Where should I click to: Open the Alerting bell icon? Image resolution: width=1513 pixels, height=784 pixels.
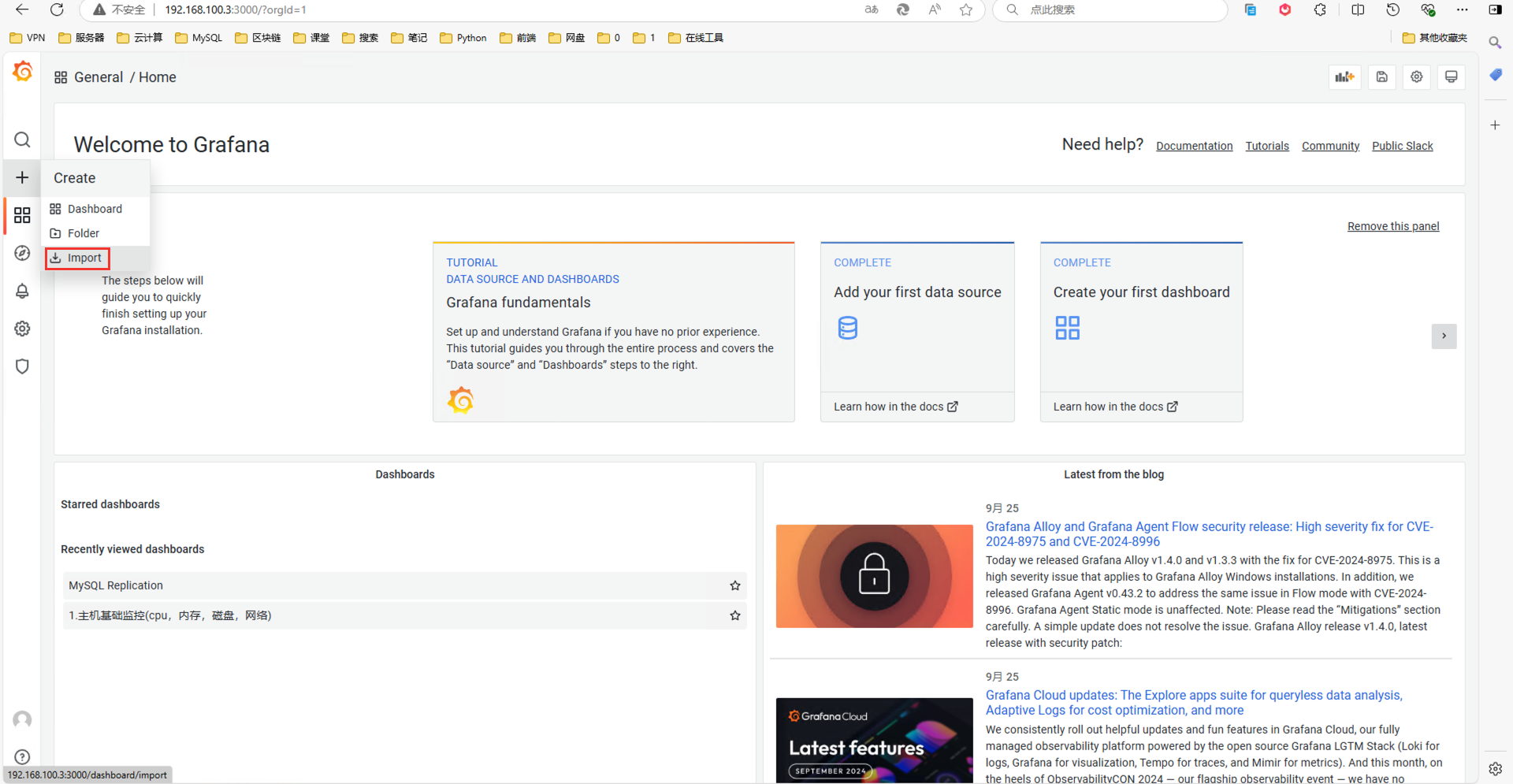pos(22,291)
